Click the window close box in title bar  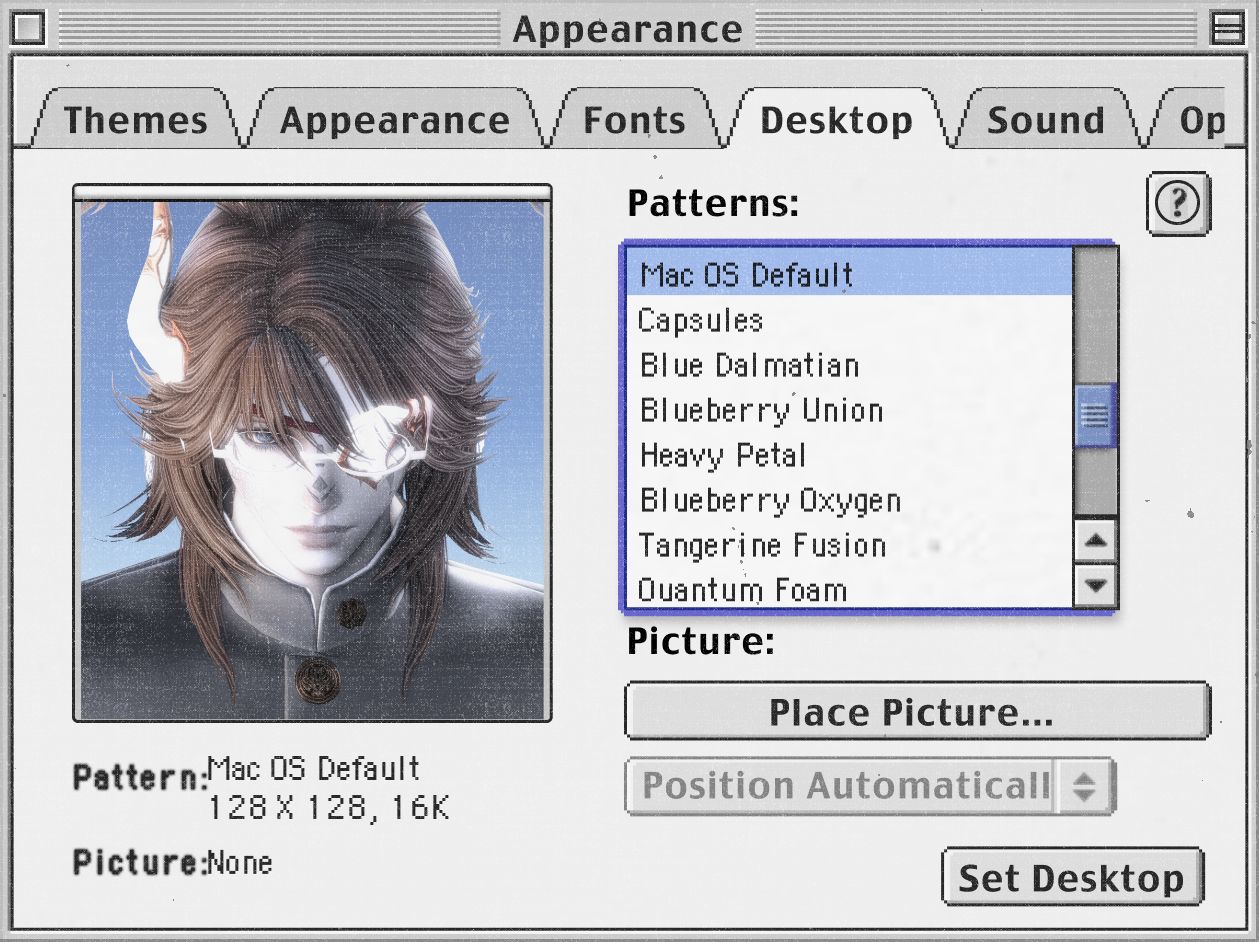(x=27, y=28)
